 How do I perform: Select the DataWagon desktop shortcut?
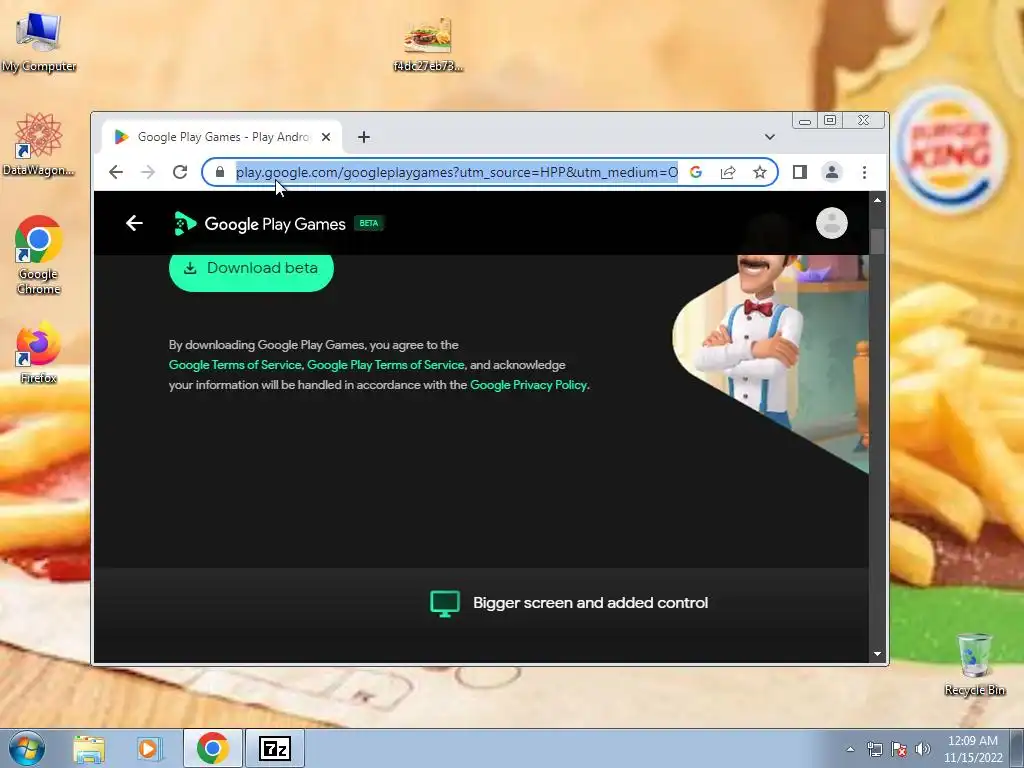(39, 144)
